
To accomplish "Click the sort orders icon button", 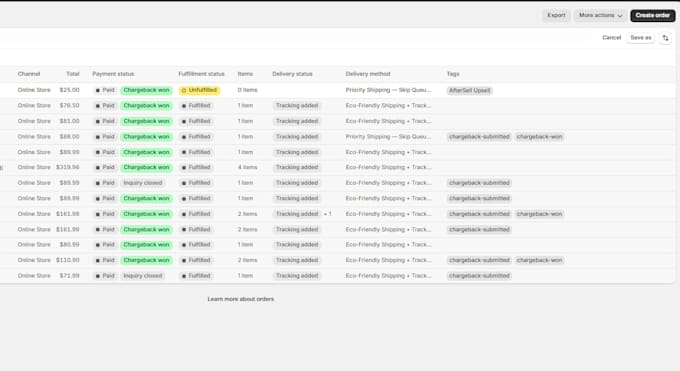I will pyautogui.click(x=665, y=38).
